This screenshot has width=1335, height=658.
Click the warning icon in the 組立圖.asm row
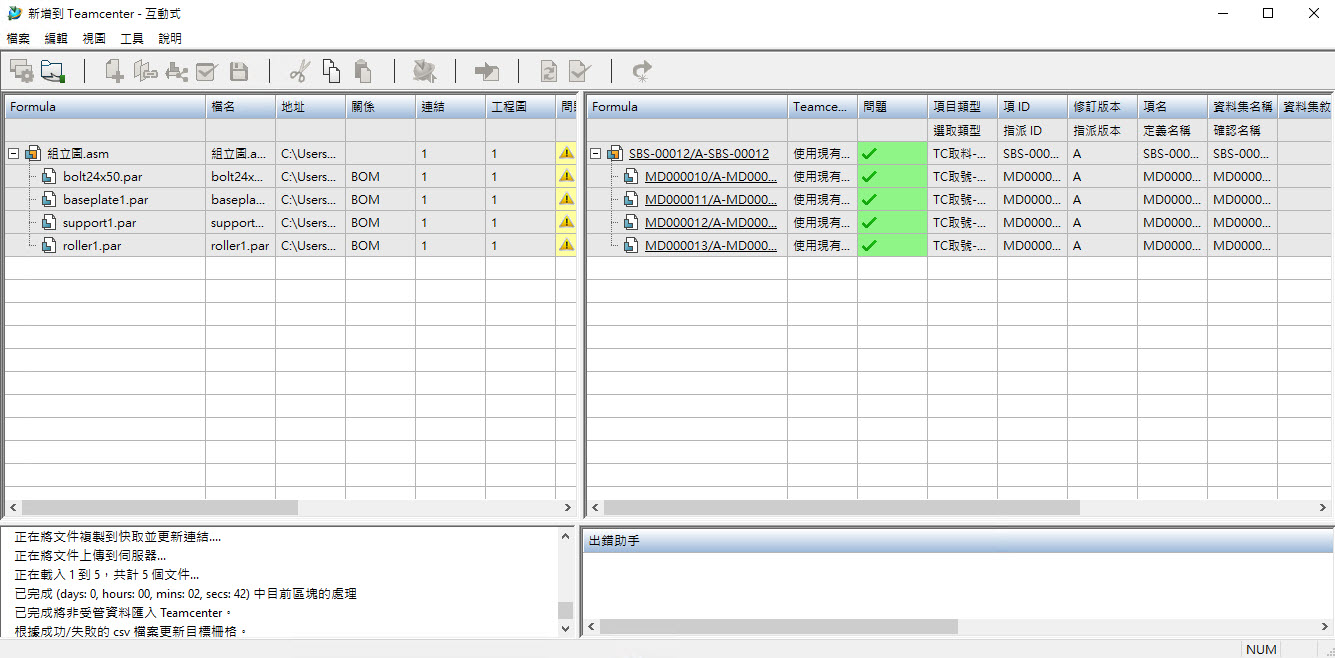[x=566, y=153]
